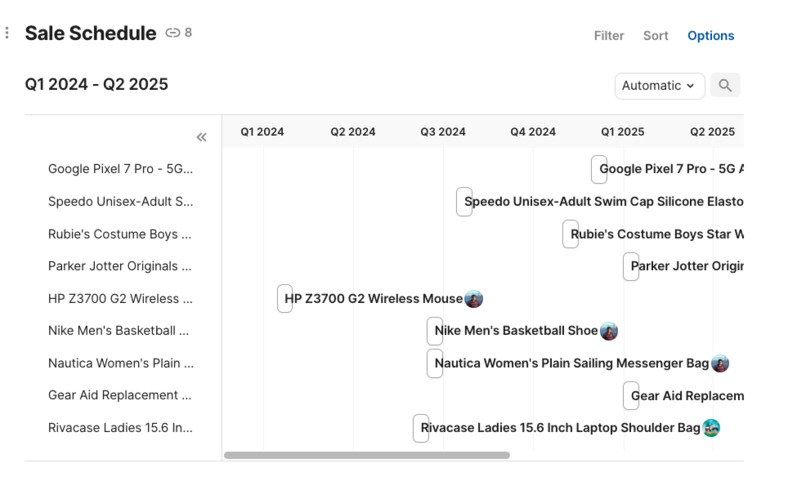This screenshot has width=806, height=490.
Task: Open the Options menu
Action: (x=710, y=35)
